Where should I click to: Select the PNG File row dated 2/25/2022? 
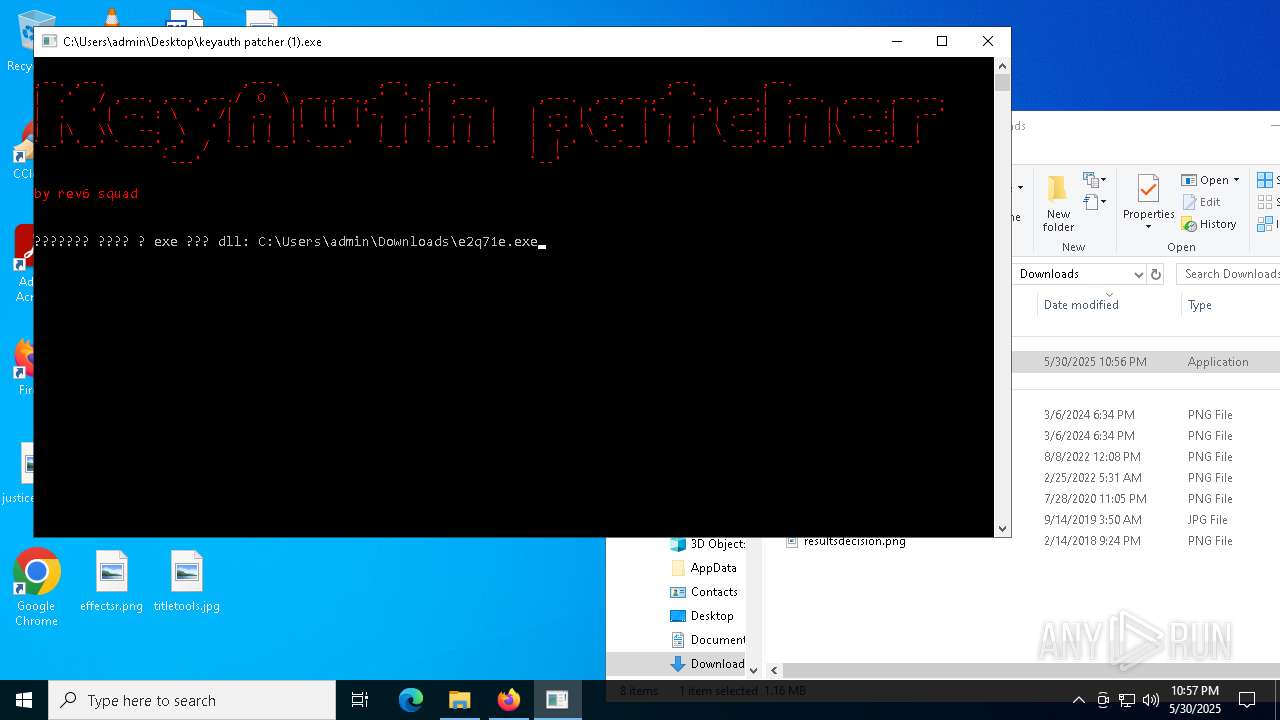(x=1146, y=478)
